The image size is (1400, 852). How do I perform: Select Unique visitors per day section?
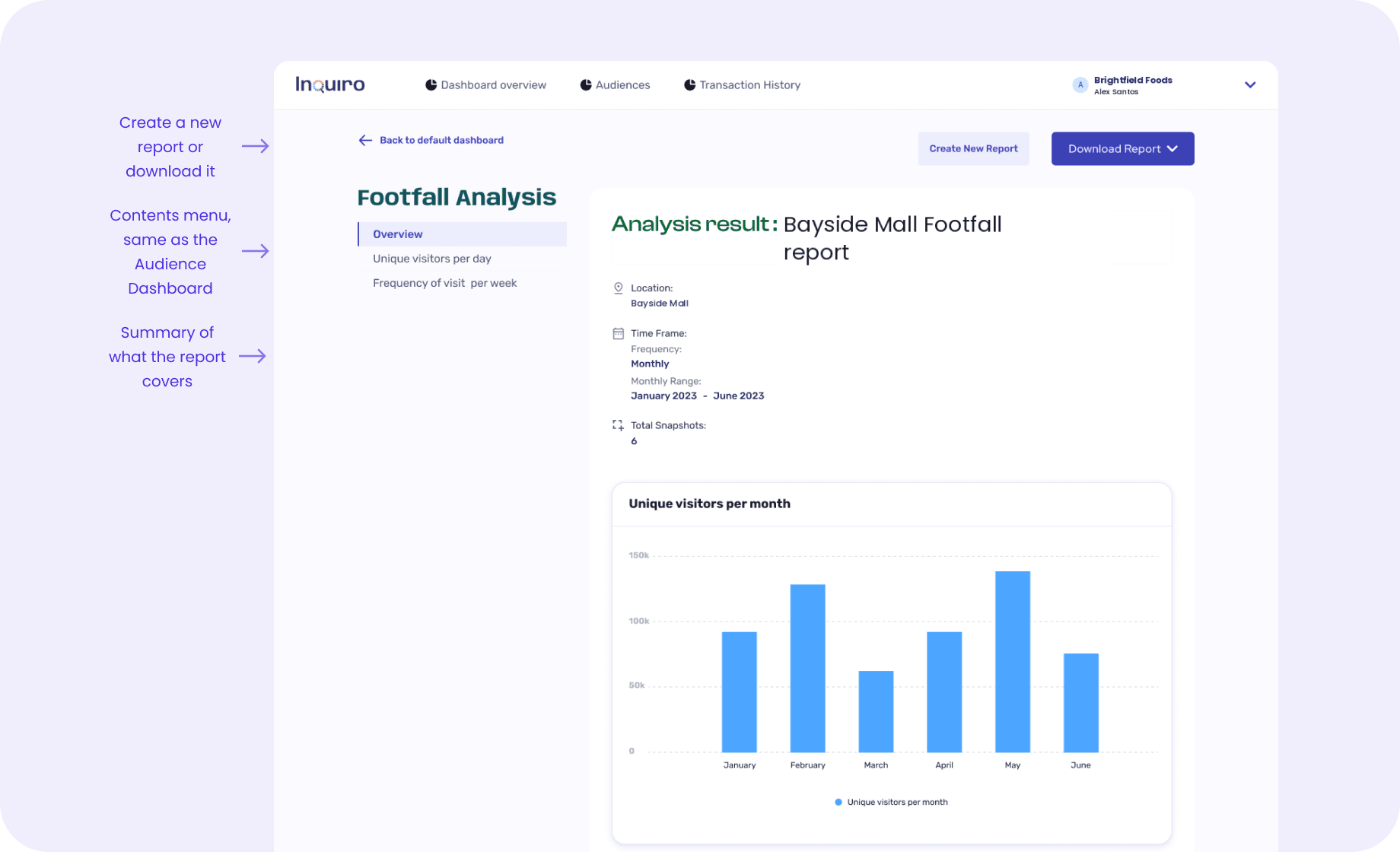pyautogui.click(x=432, y=259)
